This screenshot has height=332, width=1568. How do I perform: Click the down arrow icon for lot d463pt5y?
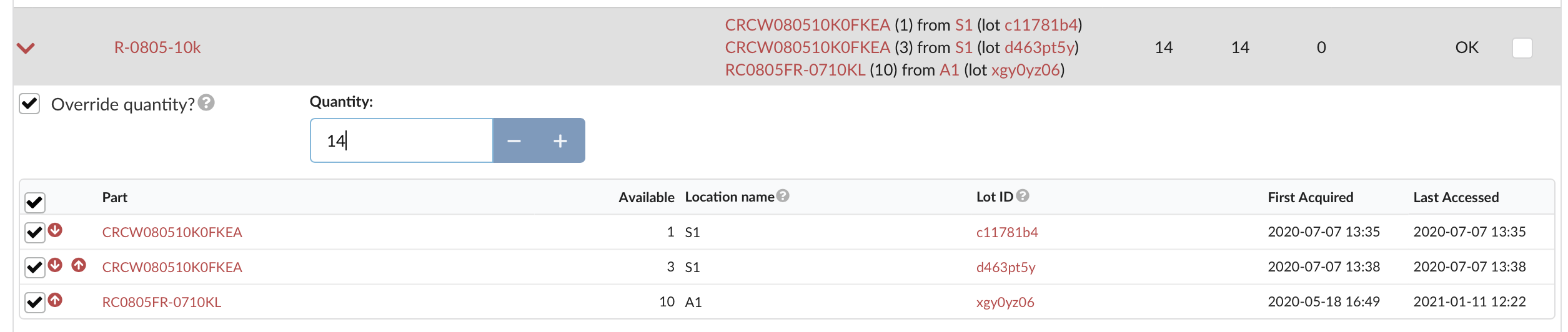pyautogui.click(x=56, y=265)
